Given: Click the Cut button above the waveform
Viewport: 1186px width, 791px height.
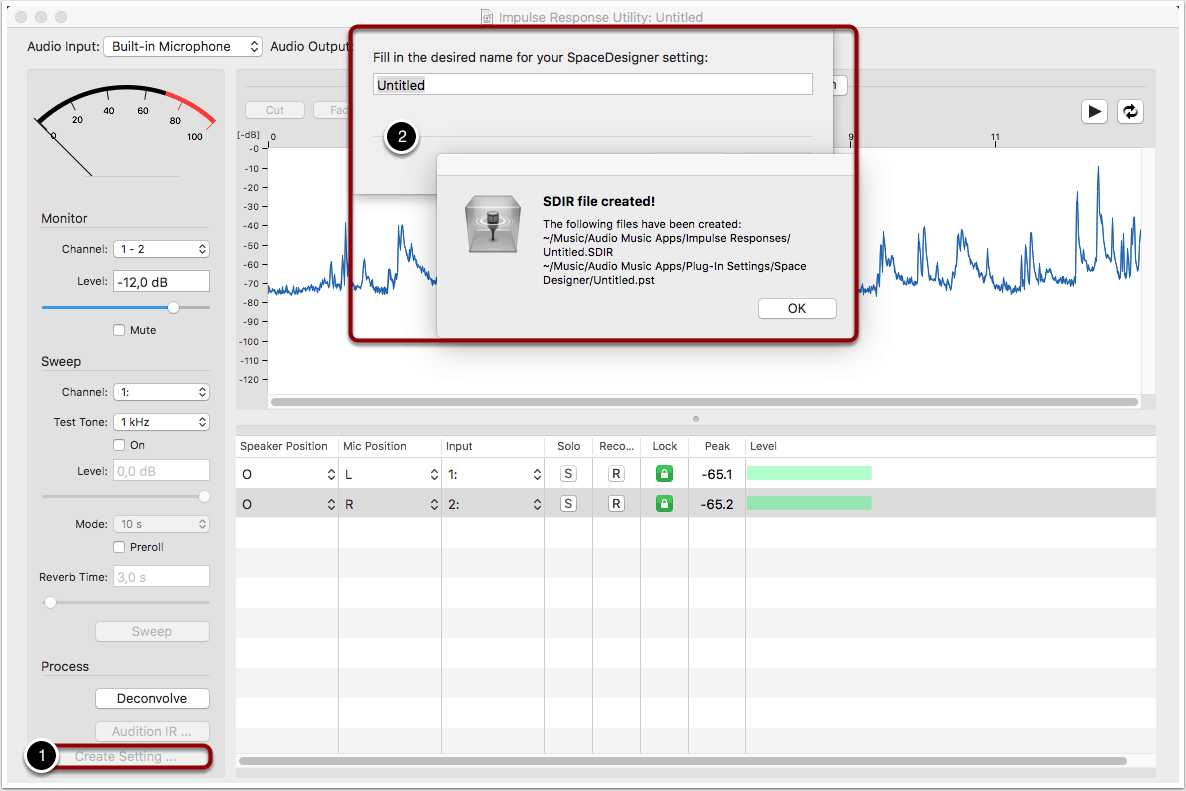Looking at the screenshot, I should [275, 110].
